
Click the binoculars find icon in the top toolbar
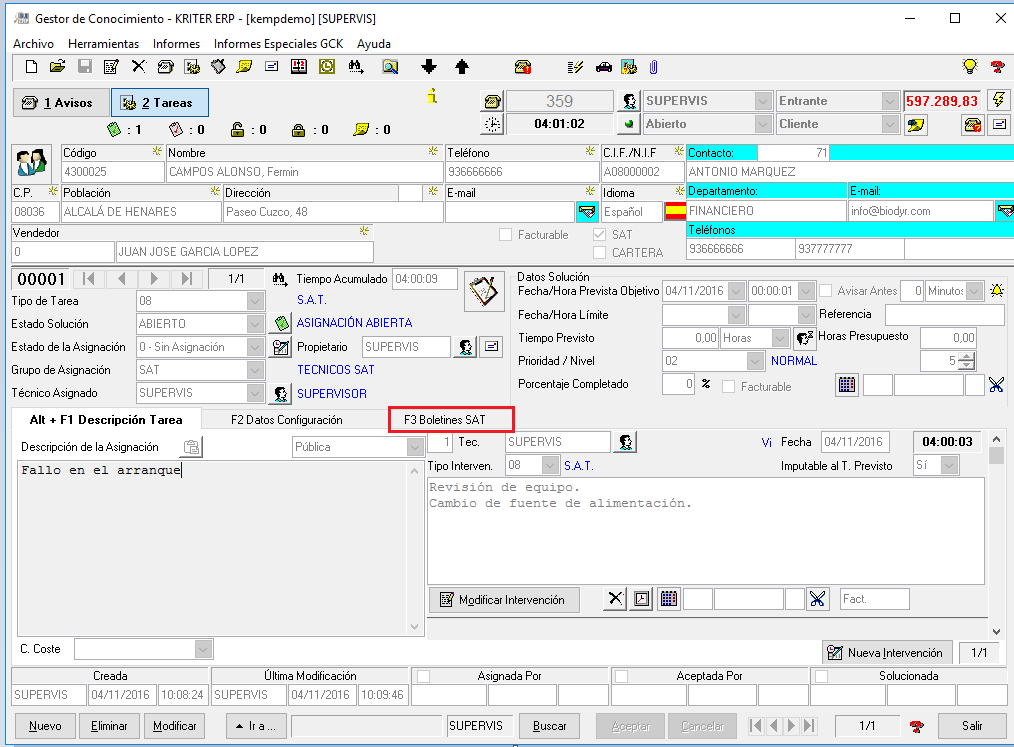[356, 67]
